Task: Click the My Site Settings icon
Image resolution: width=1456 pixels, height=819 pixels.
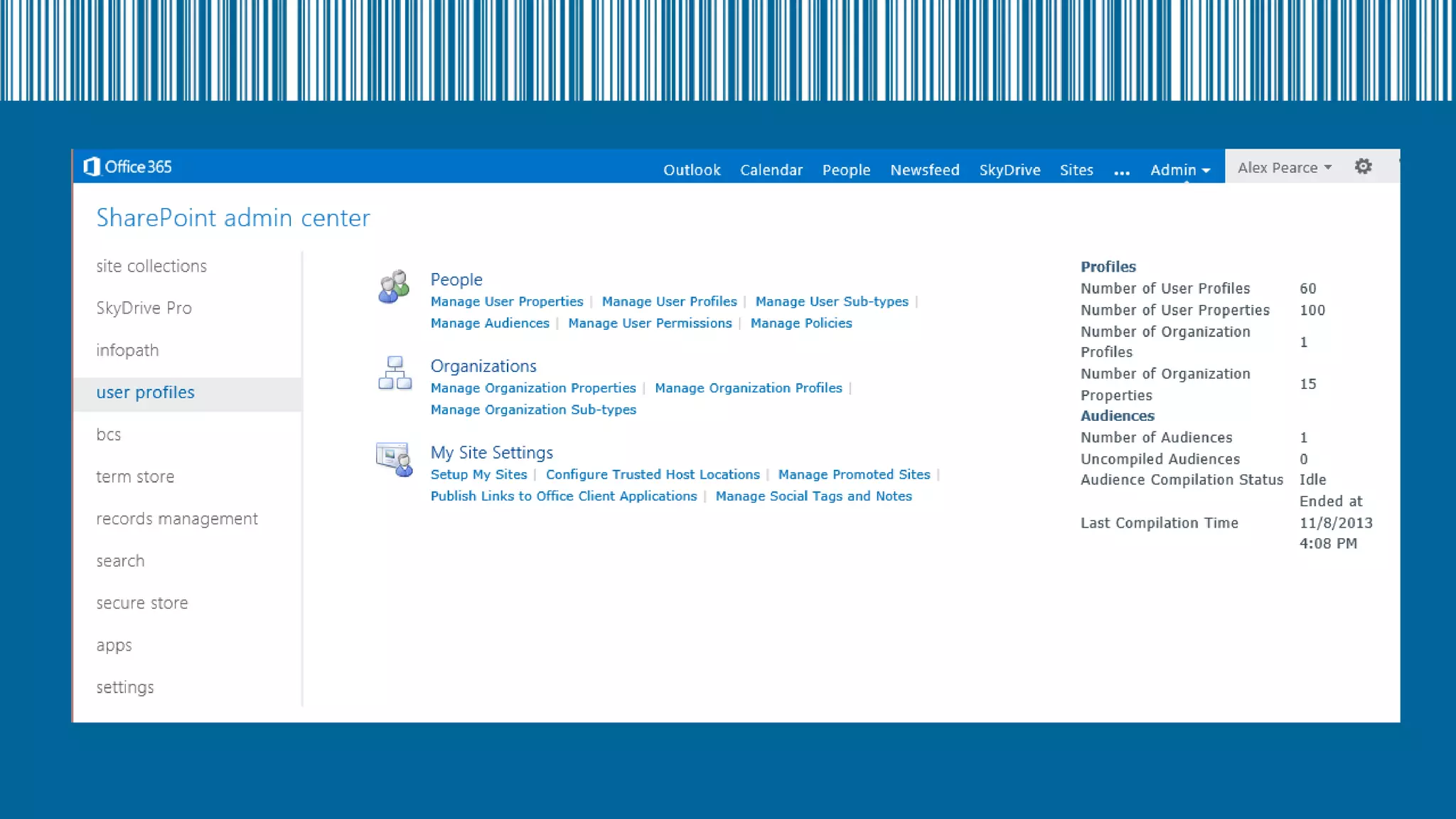Action: (x=395, y=459)
